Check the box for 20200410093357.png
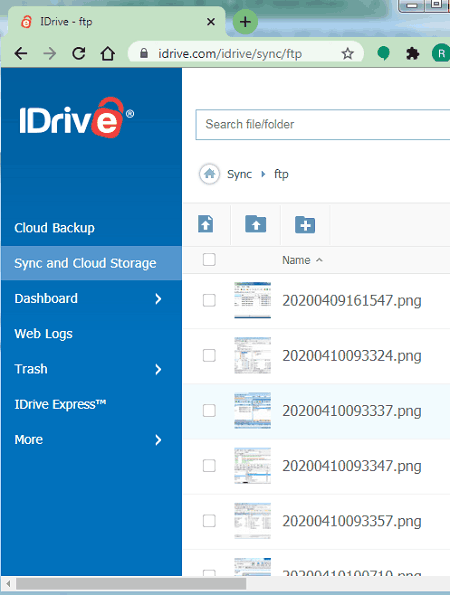 coord(209,521)
